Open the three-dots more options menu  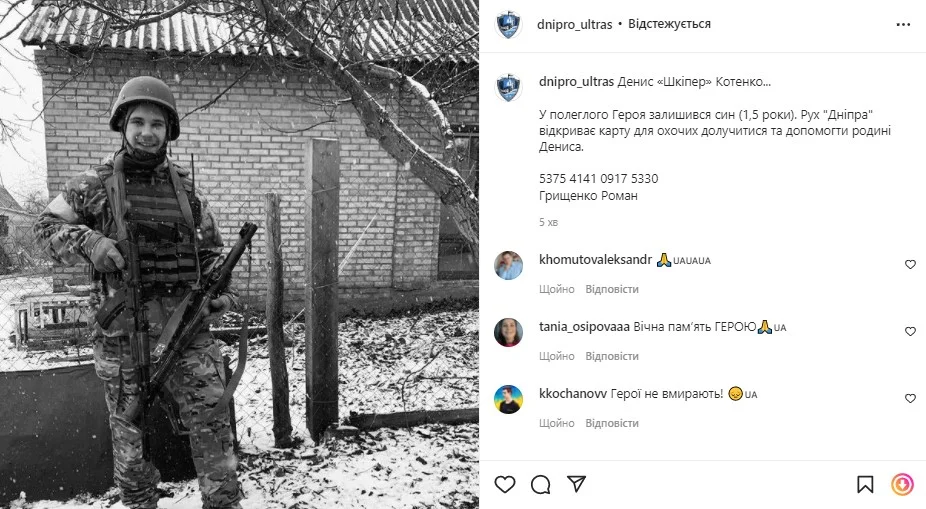click(x=903, y=25)
